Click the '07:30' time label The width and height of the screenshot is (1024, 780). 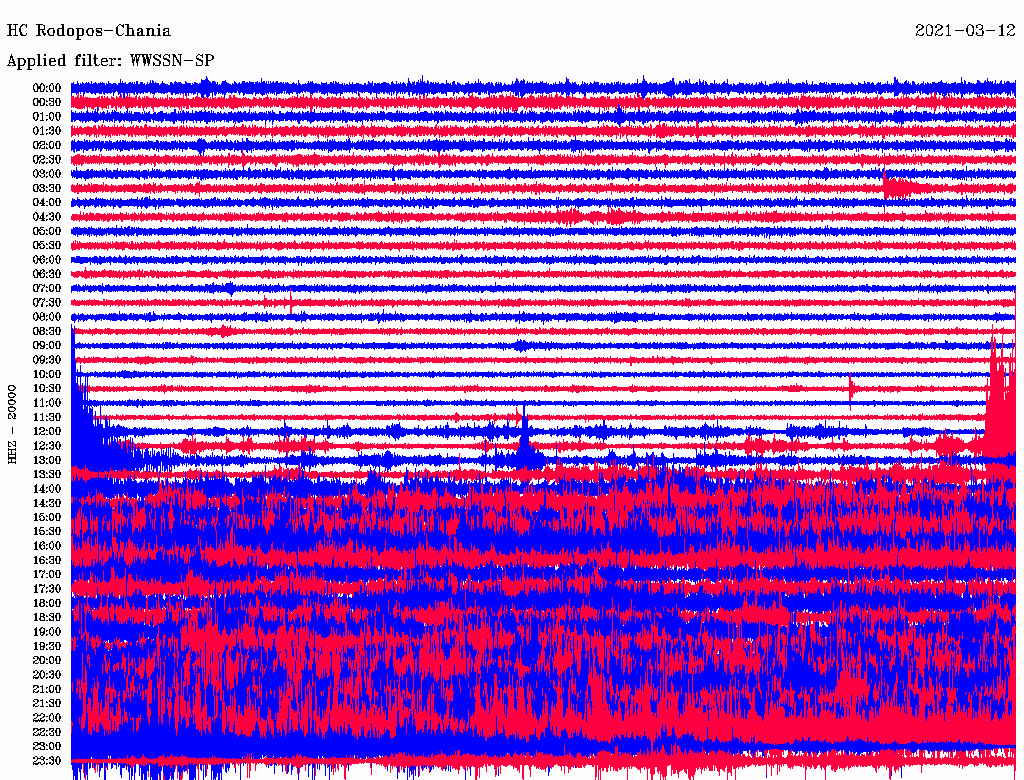point(47,302)
